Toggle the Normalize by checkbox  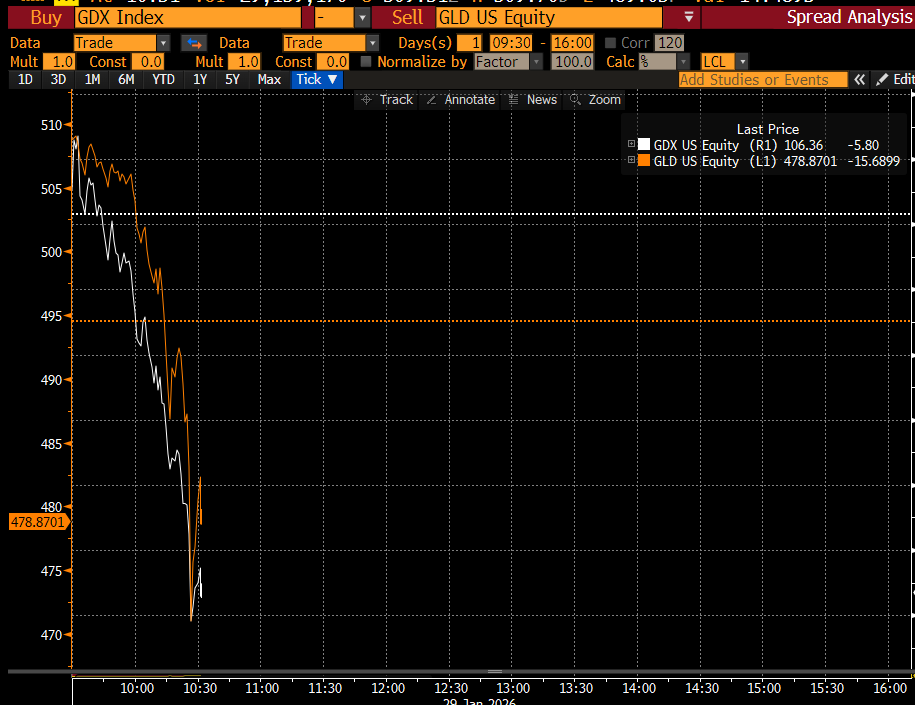(x=366, y=61)
